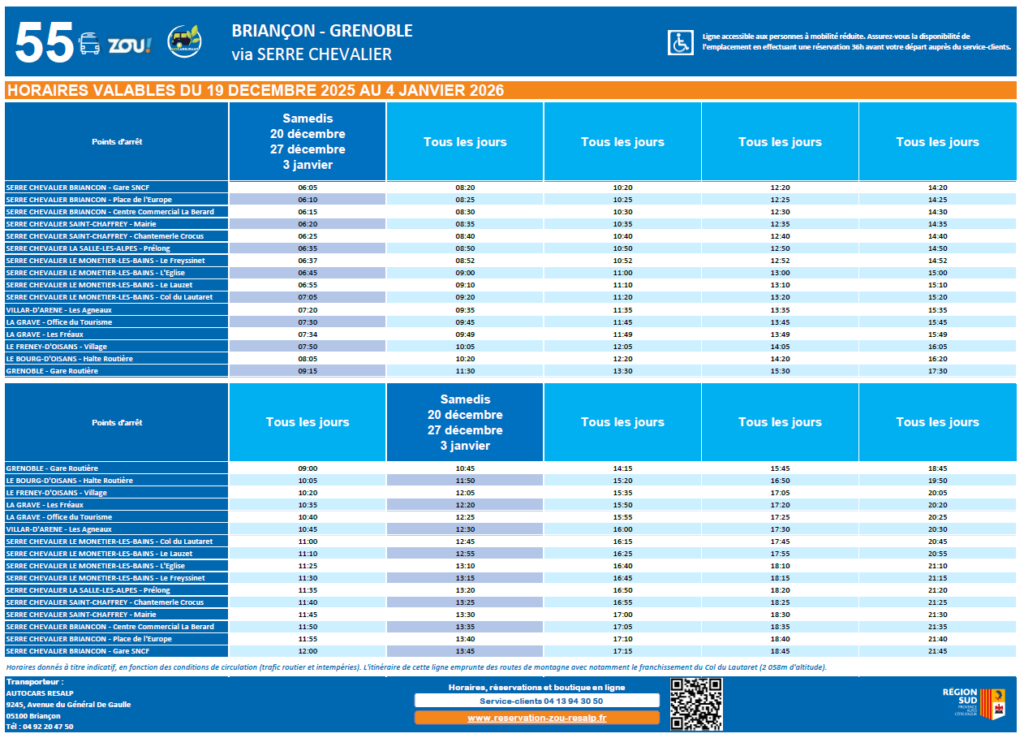Screen dimensions: 1024x738
Task: Click the large 55 line number
Action: pos(44,44)
